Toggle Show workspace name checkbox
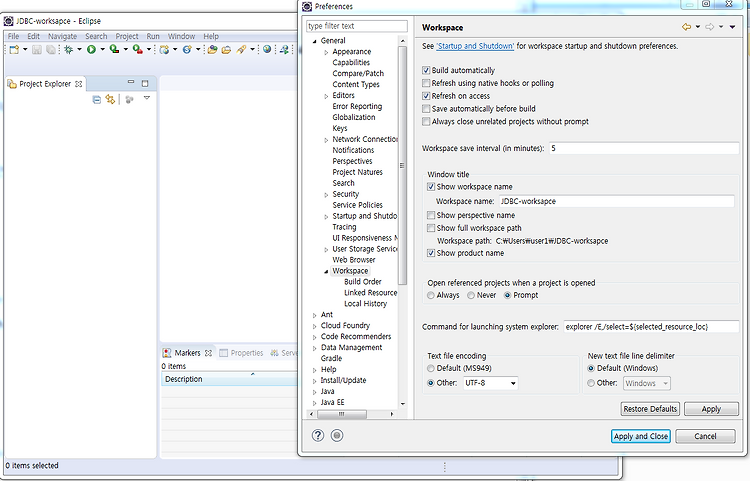The image size is (750, 481). pos(431,186)
